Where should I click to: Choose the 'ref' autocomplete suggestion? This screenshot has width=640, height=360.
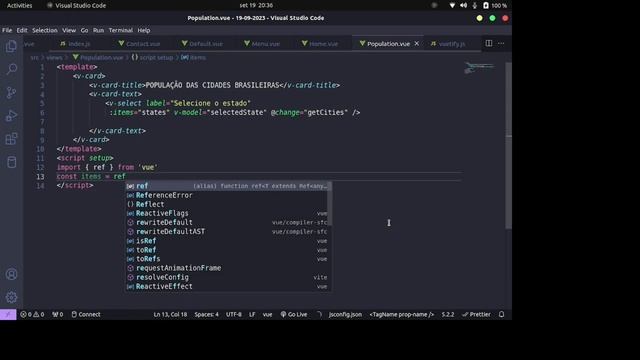[228, 186]
